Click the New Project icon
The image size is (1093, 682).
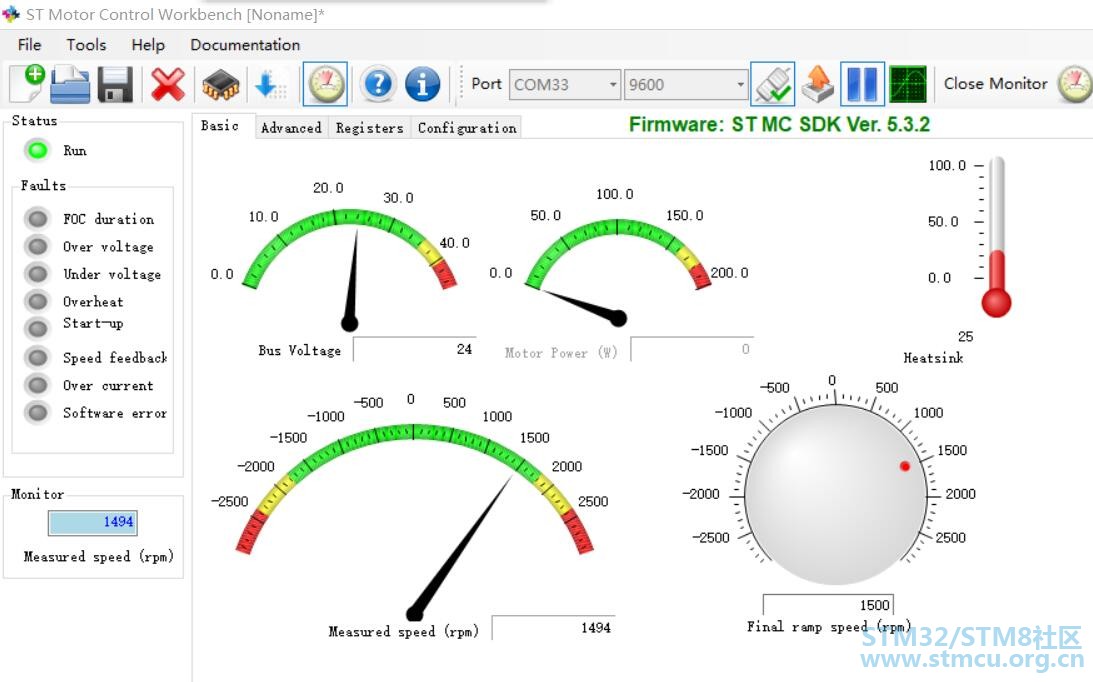coord(26,84)
